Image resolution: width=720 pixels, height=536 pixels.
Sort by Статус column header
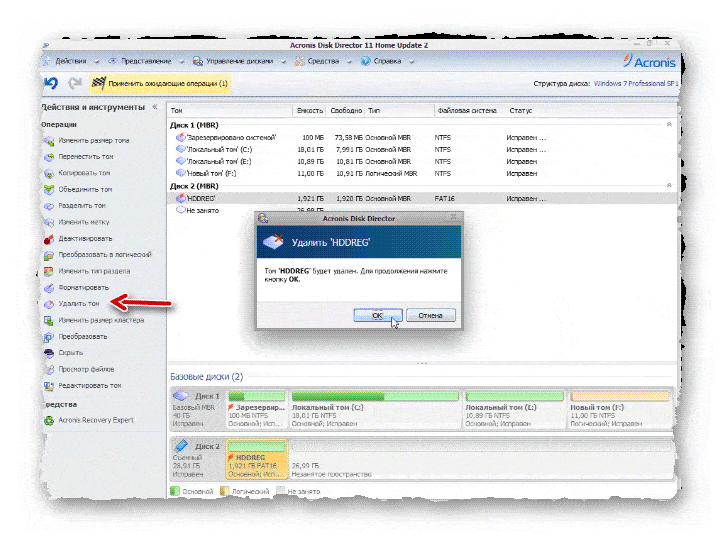coord(521,111)
